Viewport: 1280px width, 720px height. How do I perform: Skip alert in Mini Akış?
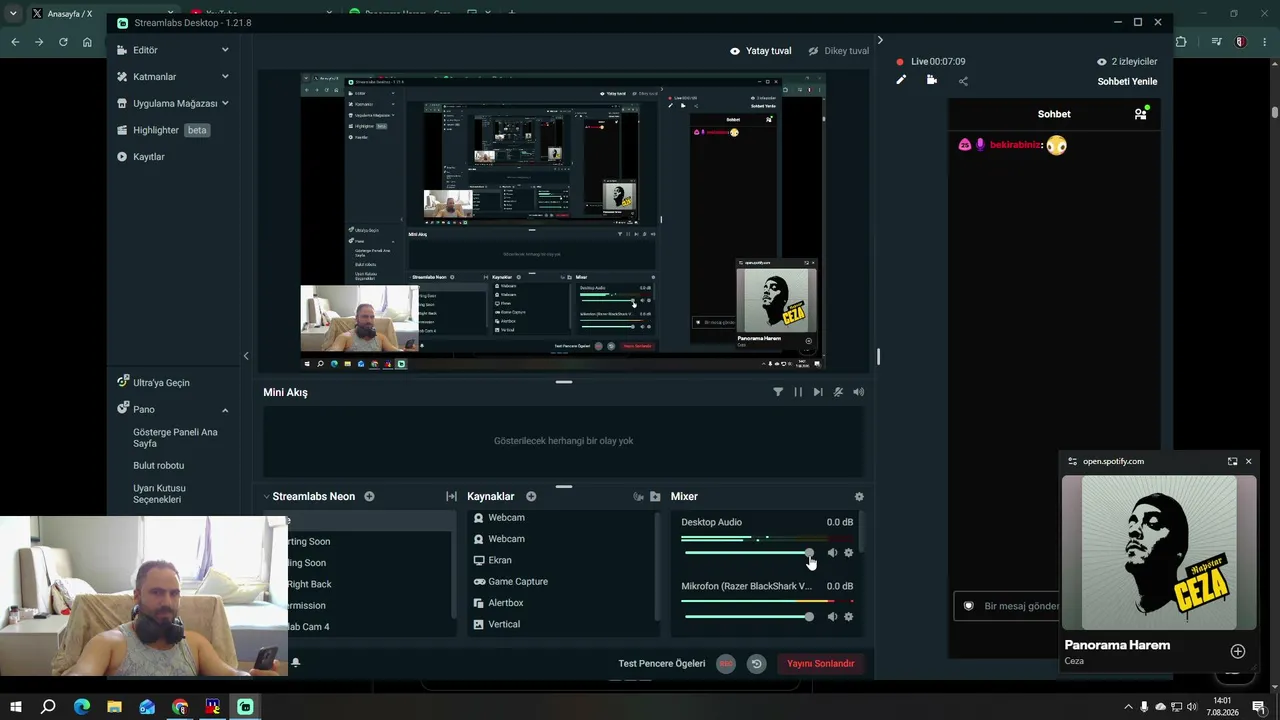click(818, 392)
